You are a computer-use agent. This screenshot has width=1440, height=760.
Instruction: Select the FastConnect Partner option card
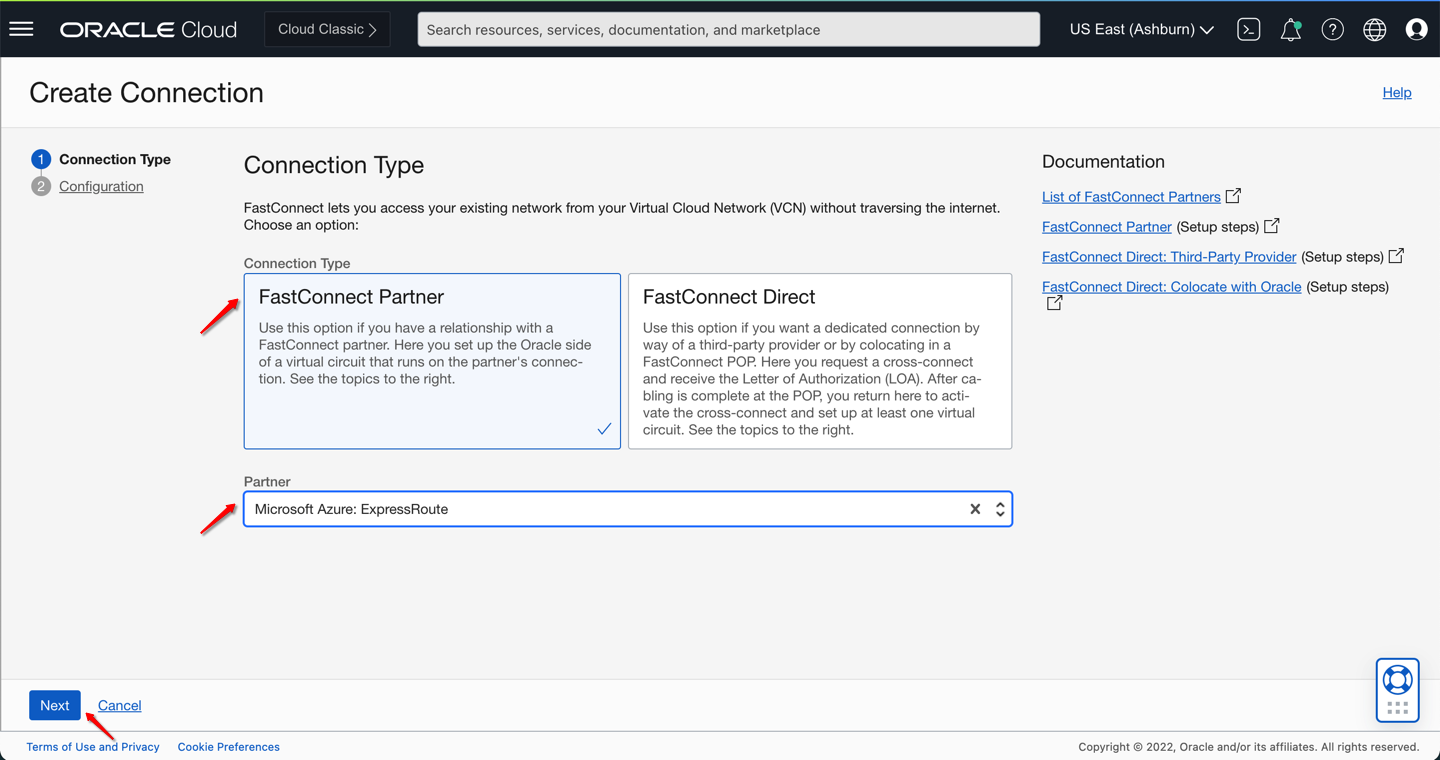coord(432,361)
